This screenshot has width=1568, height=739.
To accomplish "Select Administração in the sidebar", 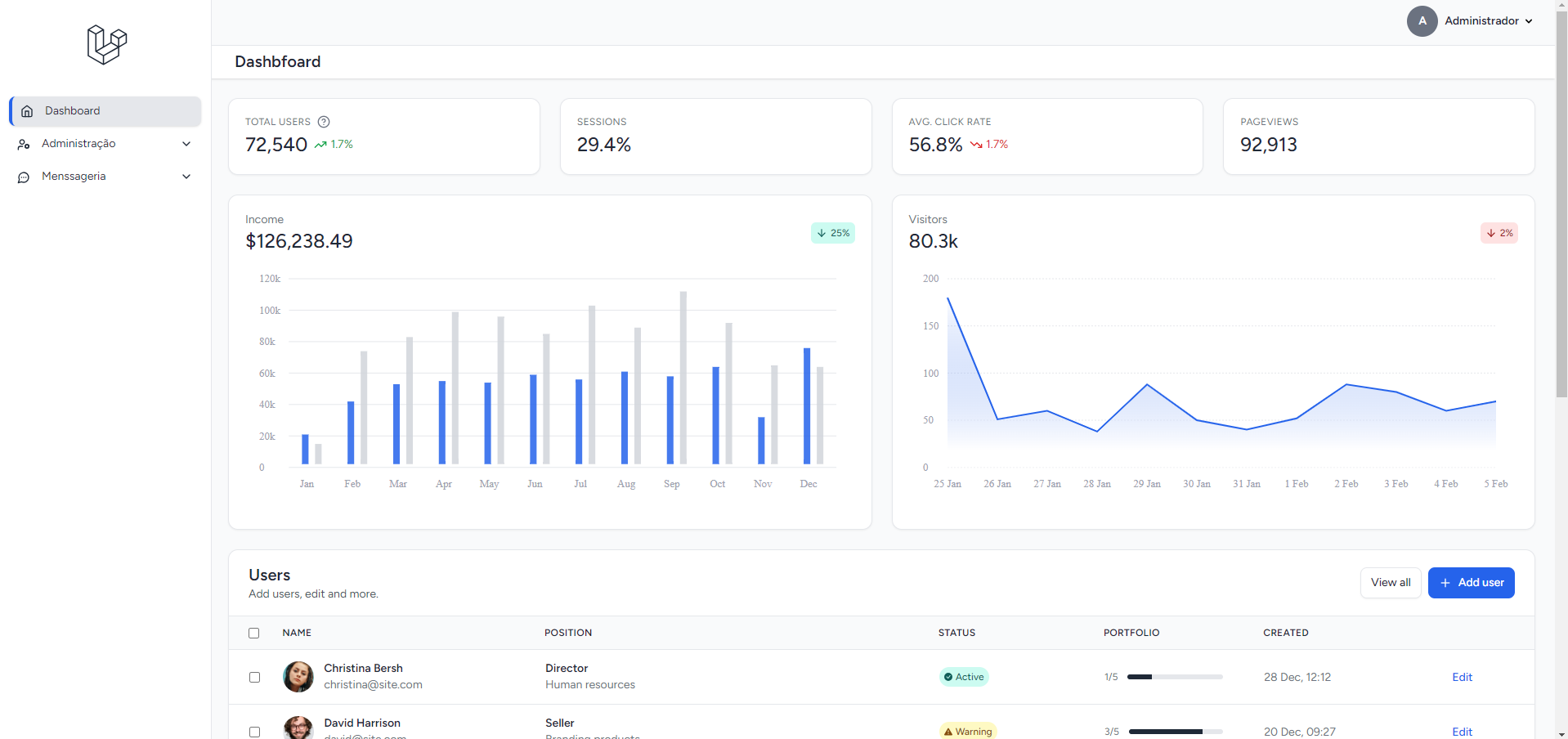I will pyautogui.click(x=105, y=144).
